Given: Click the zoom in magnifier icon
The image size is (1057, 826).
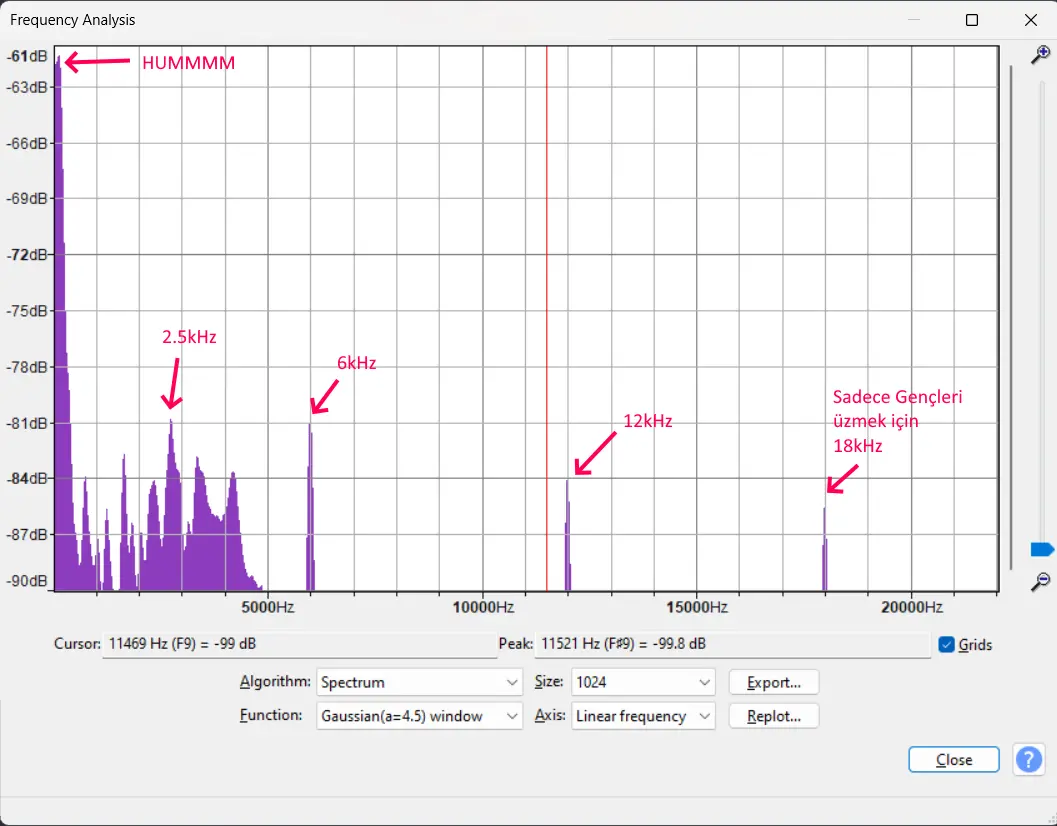Looking at the screenshot, I should (x=1041, y=55).
